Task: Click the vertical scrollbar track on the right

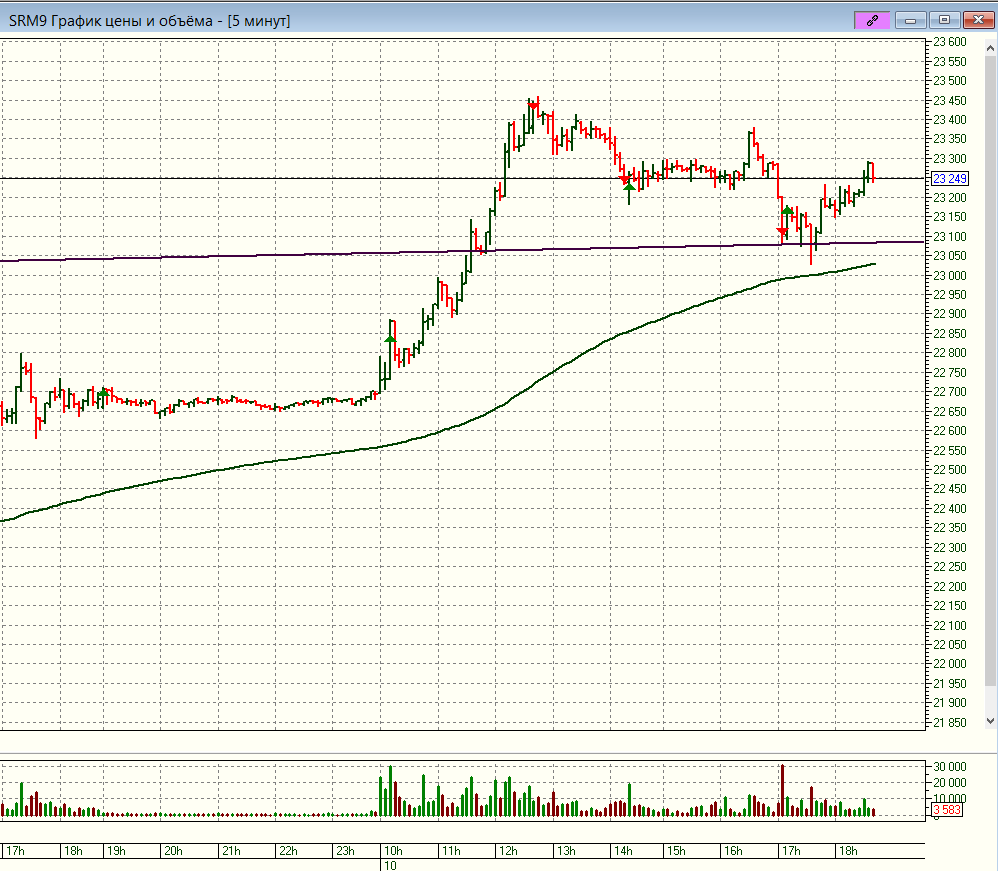Action: [990, 400]
